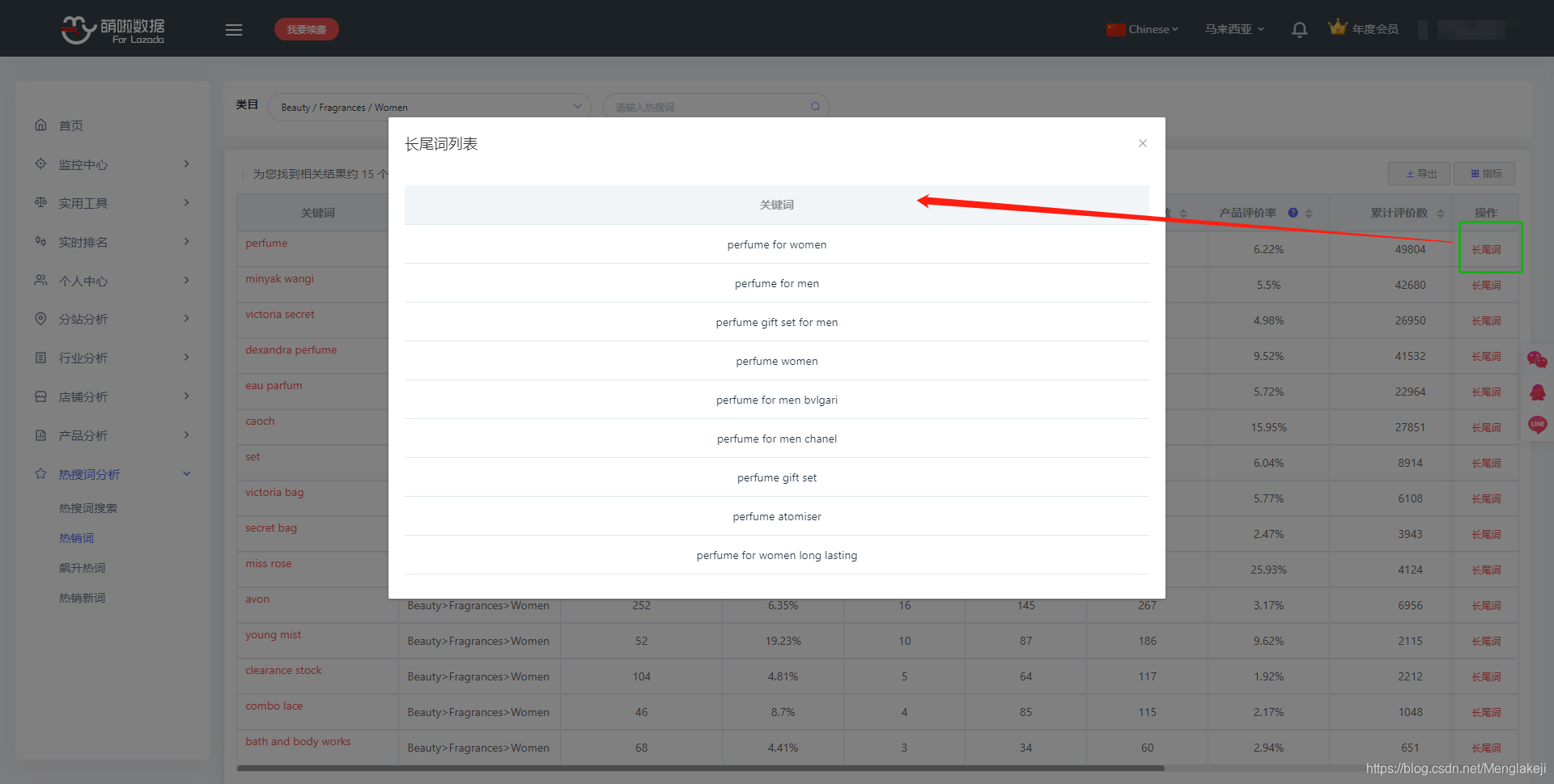The image size is (1554, 784).
Task: Click the QQ contact icon
Action: click(1537, 392)
